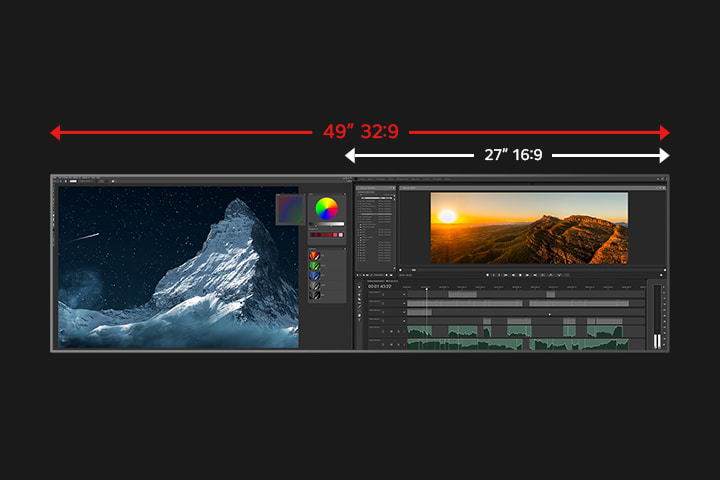
Task: Click the purple-green gradient color square
Action: pos(290,209)
